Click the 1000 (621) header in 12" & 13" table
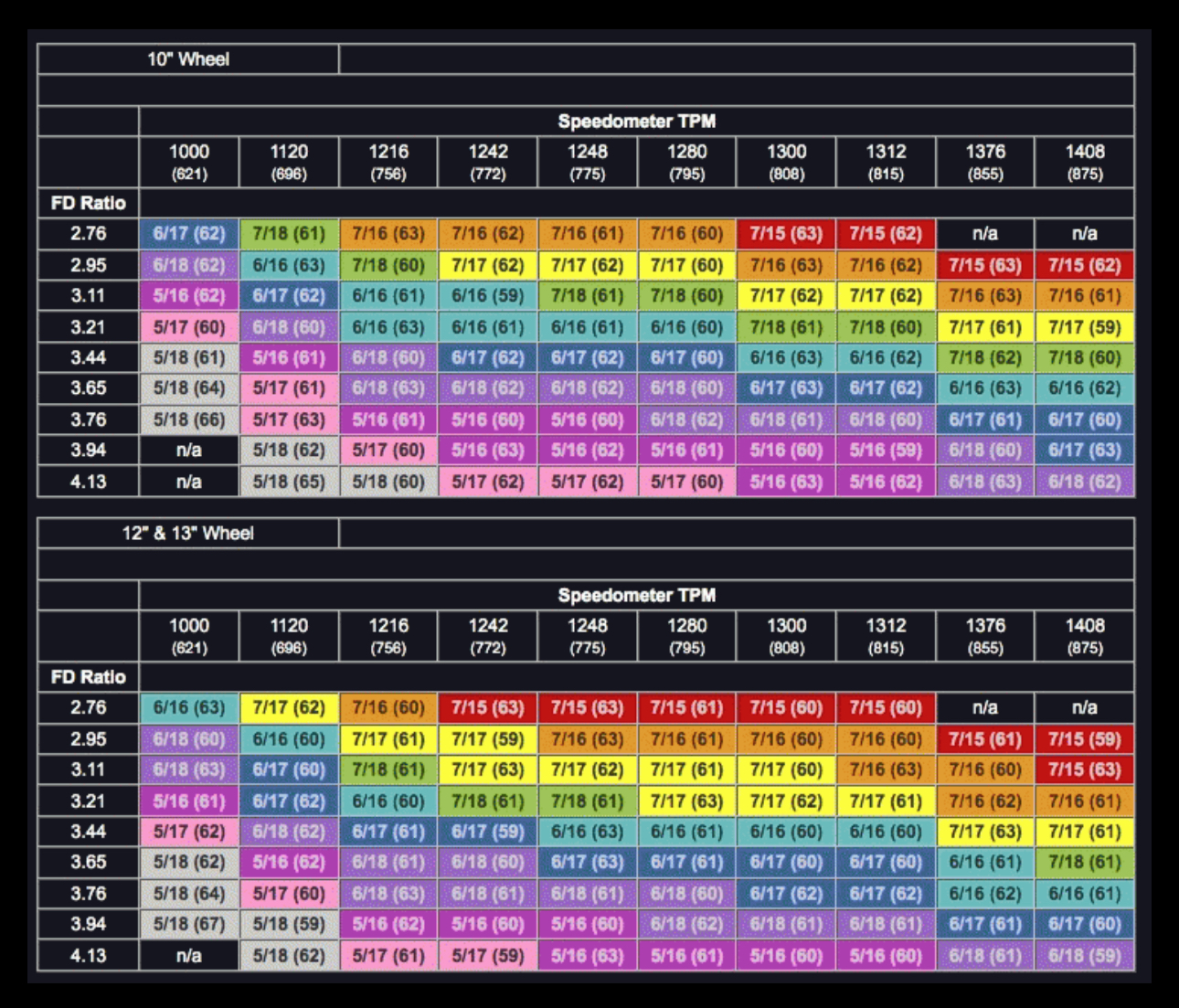This screenshot has width=1179, height=1008. (x=189, y=636)
